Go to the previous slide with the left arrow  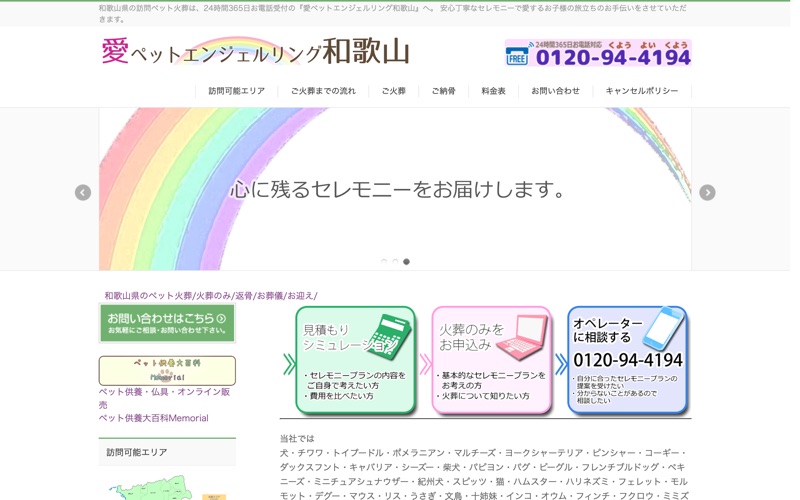(83, 192)
